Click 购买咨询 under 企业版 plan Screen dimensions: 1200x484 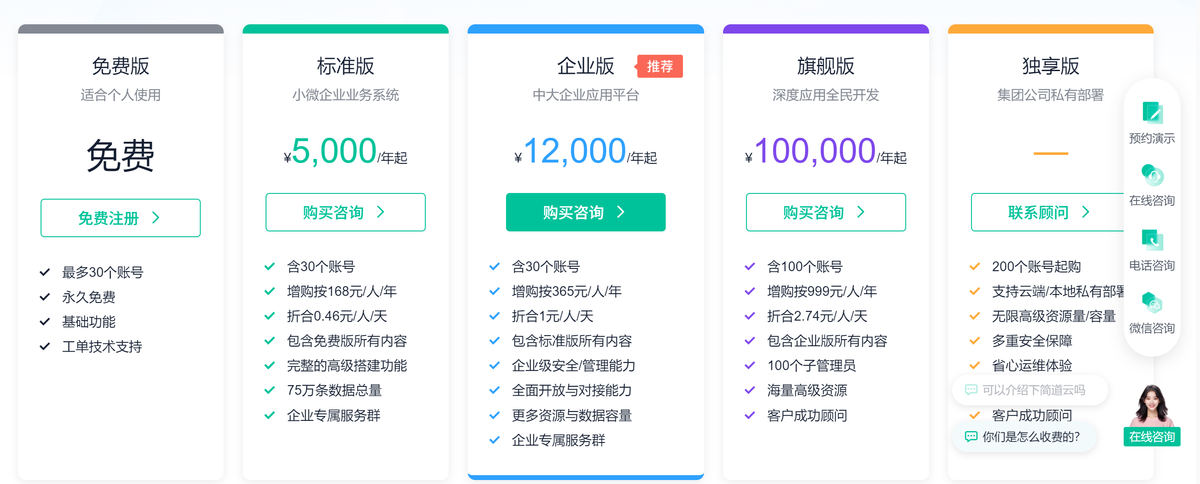point(585,212)
